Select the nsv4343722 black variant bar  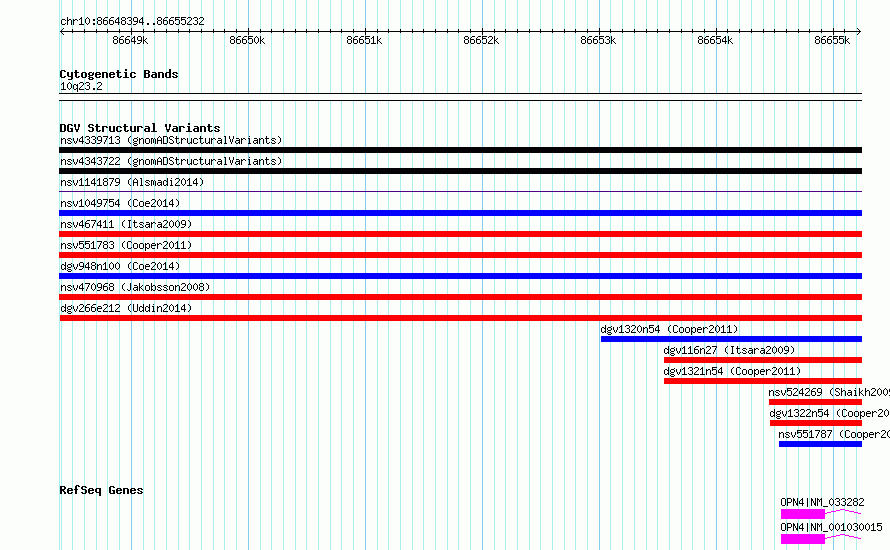460,171
